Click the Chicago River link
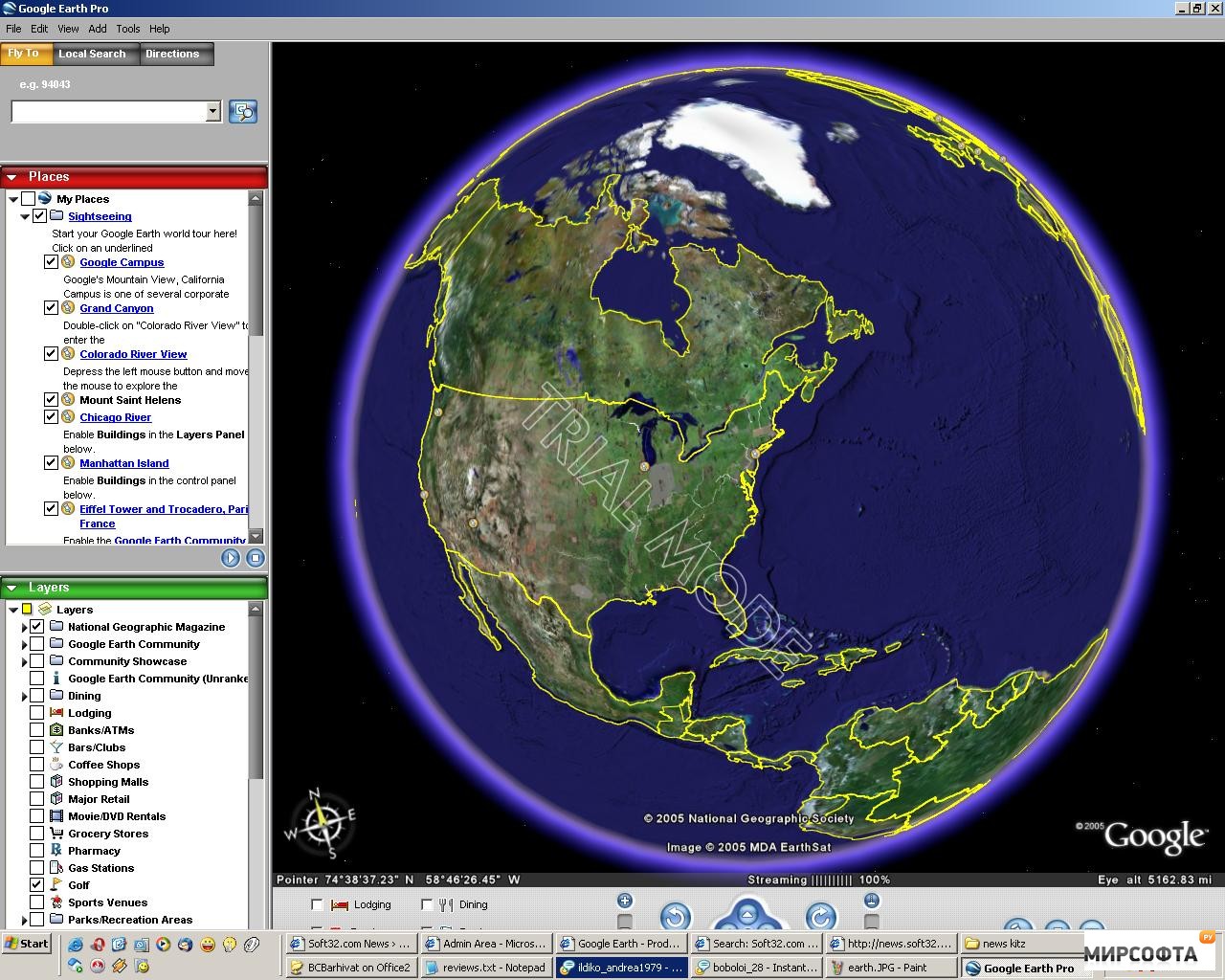 (x=116, y=417)
